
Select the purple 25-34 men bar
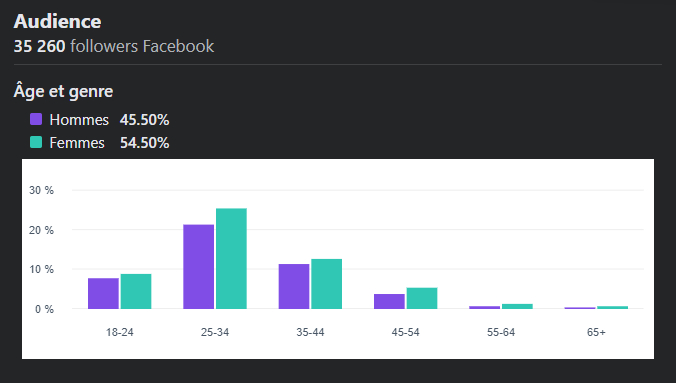pos(198,267)
